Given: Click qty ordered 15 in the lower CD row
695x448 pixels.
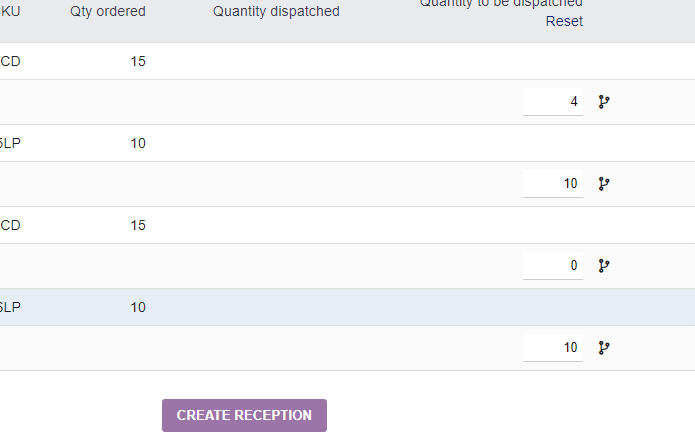Looking at the screenshot, I should click(x=138, y=225).
